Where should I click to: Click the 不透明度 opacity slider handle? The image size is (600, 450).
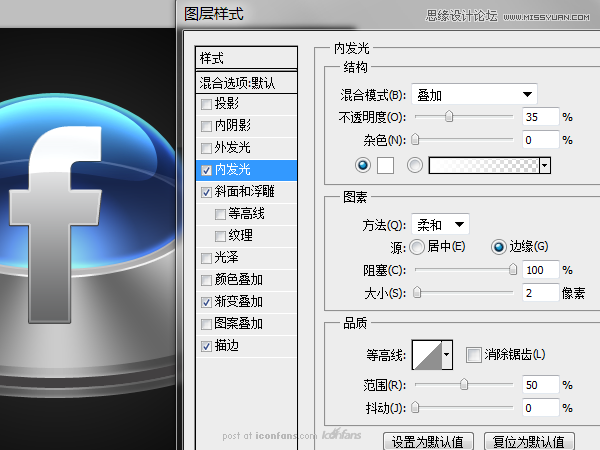click(449, 116)
